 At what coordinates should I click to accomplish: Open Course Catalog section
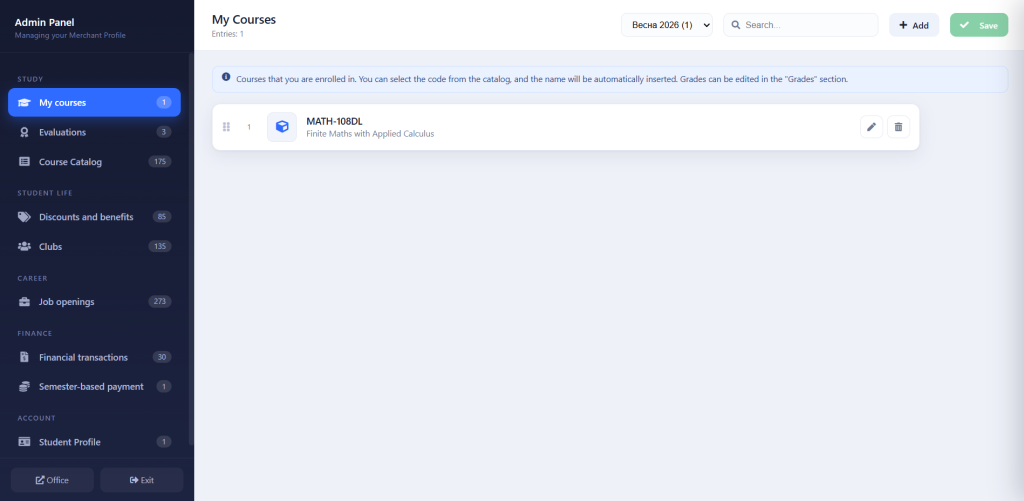coord(94,161)
